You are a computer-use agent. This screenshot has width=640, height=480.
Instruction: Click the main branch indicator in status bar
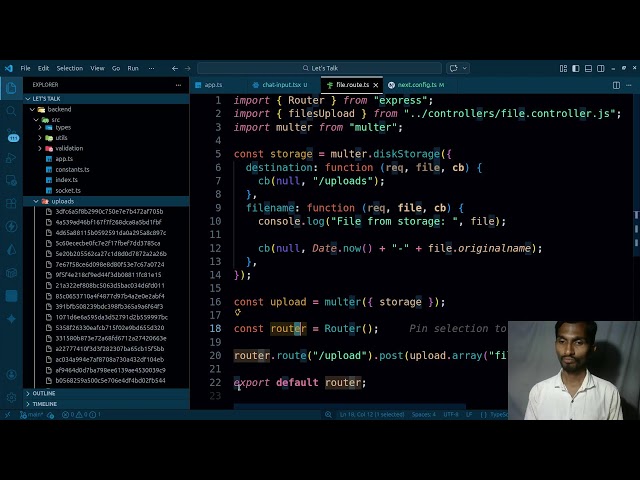[x=32, y=415]
